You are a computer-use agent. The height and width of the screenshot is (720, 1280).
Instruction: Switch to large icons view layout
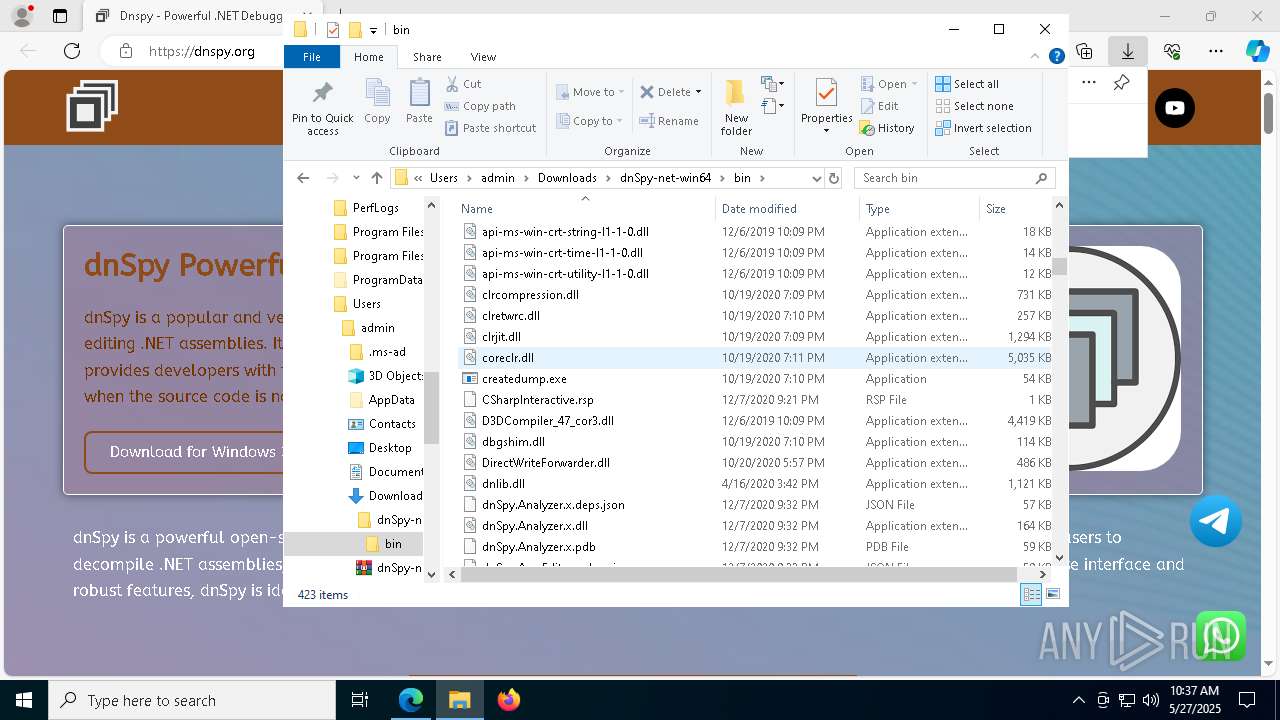point(1053,595)
